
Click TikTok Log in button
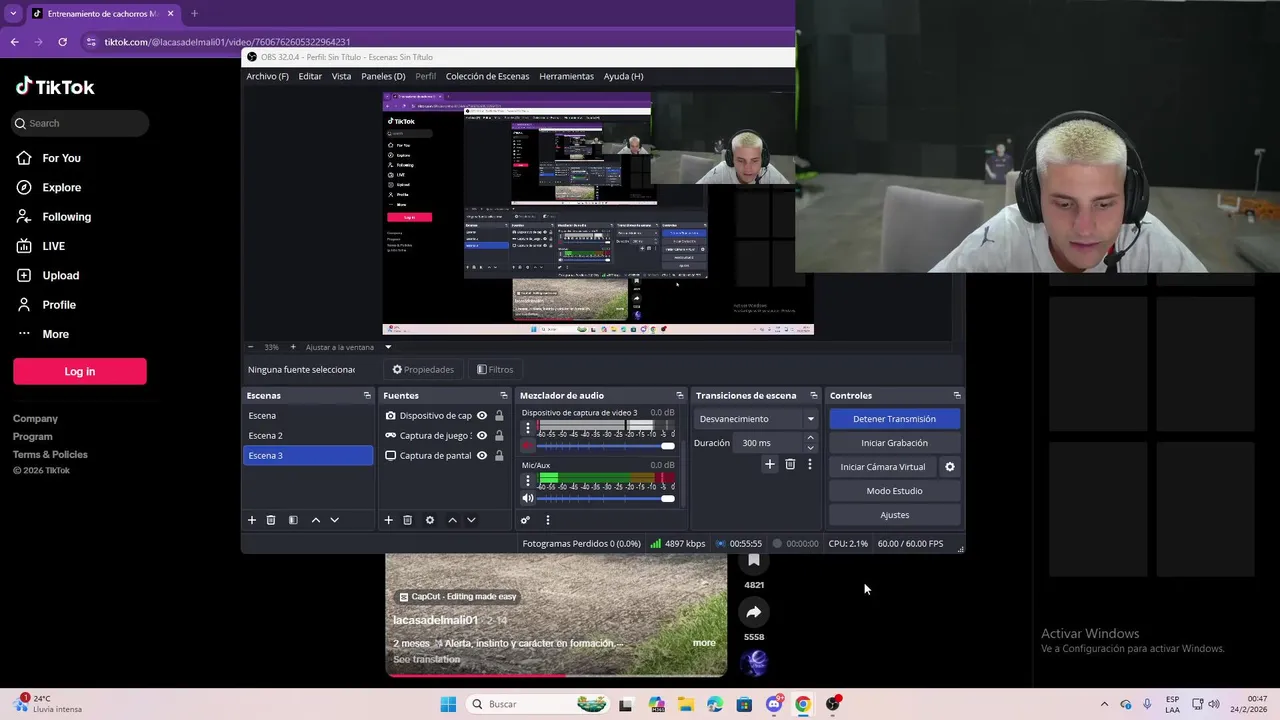[80, 371]
